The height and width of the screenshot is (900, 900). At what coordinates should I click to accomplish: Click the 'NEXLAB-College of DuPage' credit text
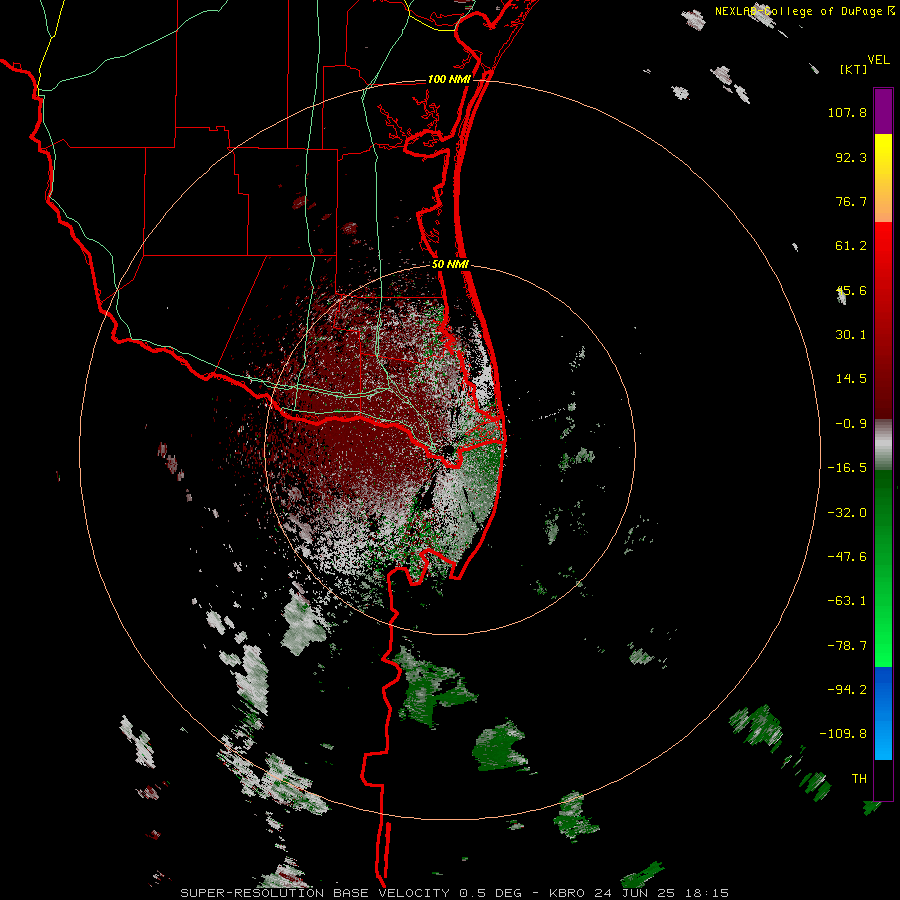pos(798,11)
